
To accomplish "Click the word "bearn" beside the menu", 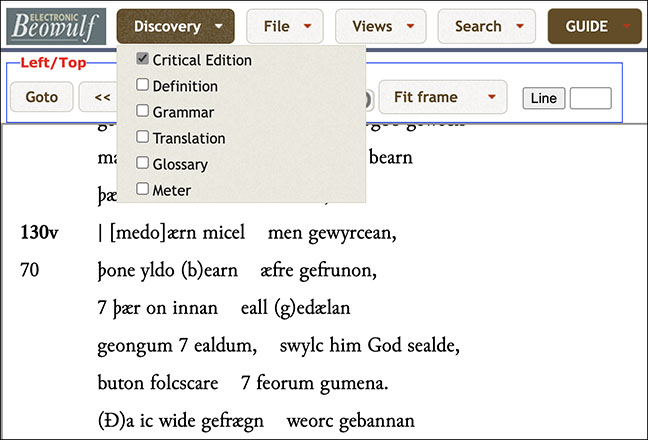I will click(x=391, y=157).
